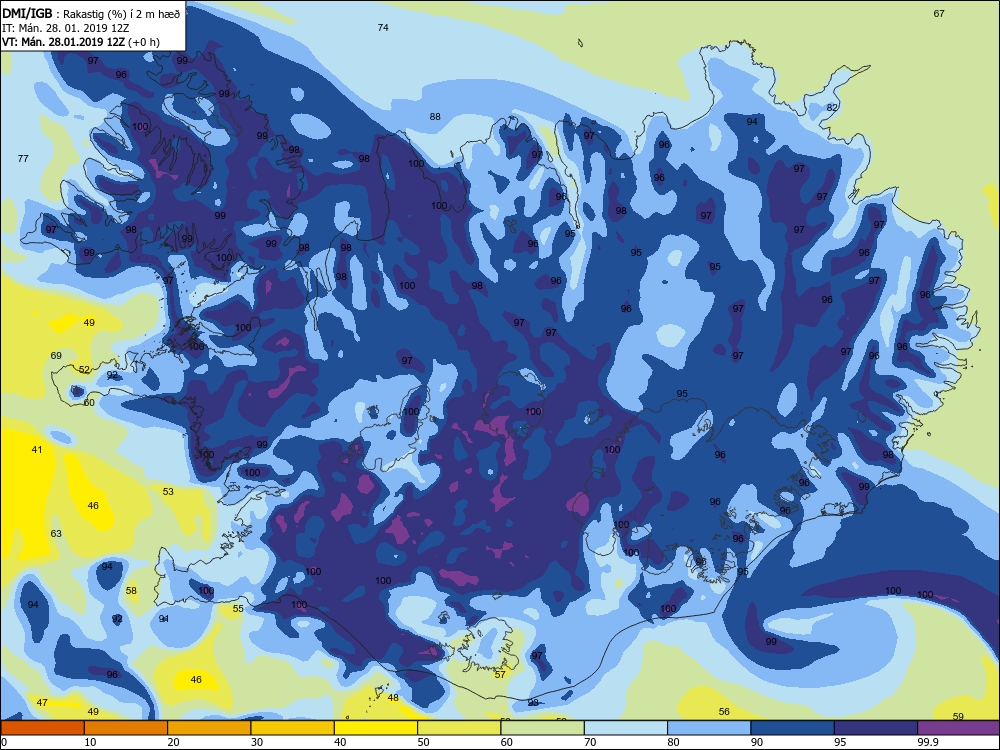Click the legend tick label '90'
Screen dimensions: 1000x750
[x=757, y=742]
